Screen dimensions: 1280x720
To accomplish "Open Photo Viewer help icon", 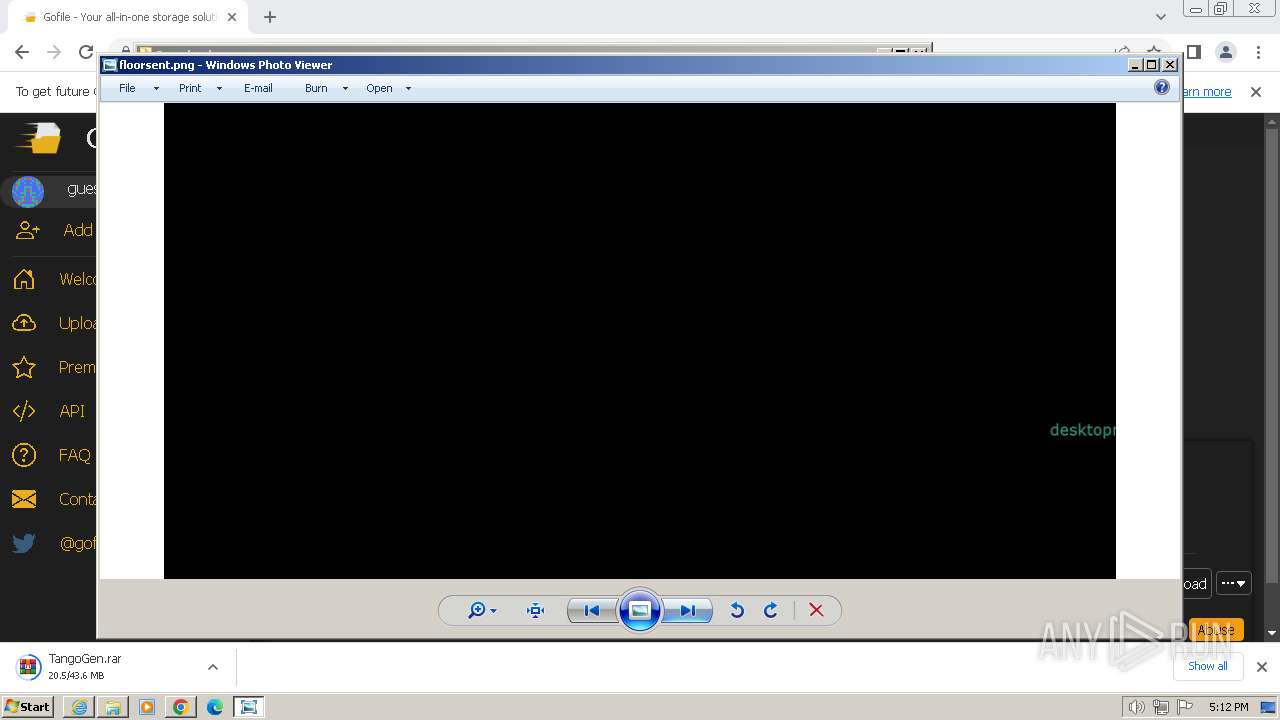I will pyautogui.click(x=1162, y=87).
